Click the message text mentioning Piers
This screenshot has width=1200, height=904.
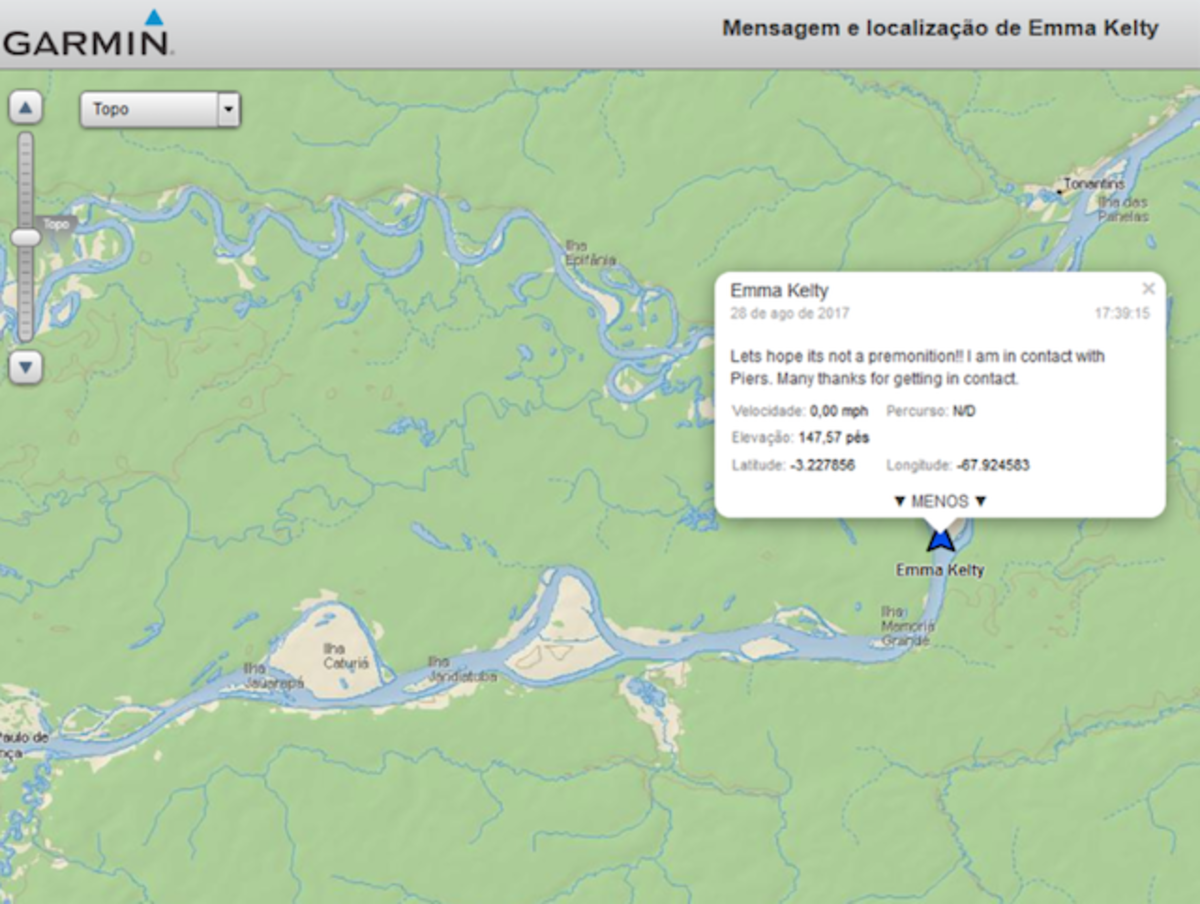(917, 367)
